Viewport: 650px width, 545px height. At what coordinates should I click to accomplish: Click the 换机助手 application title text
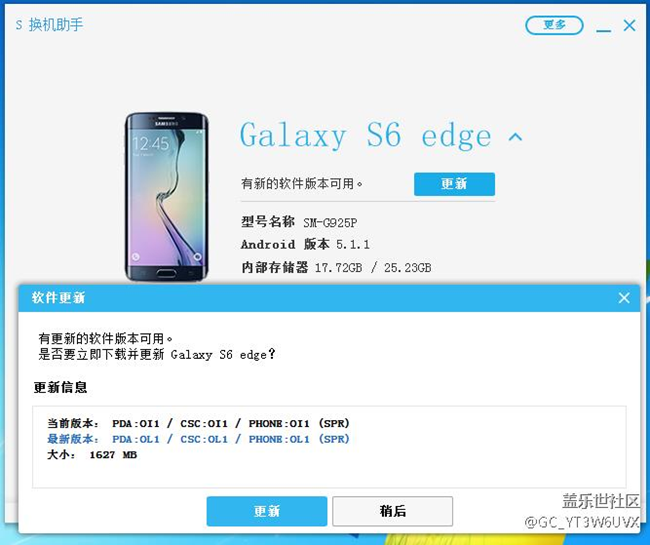[x=56, y=25]
